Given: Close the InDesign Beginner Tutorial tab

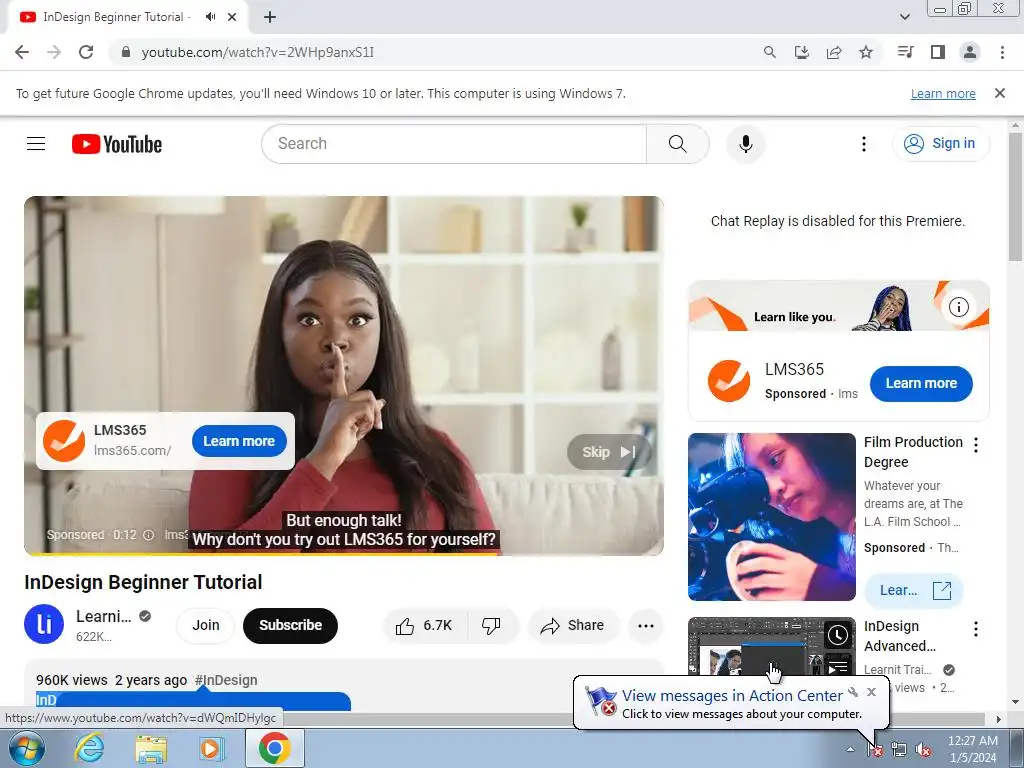Looking at the screenshot, I should tap(232, 17).
